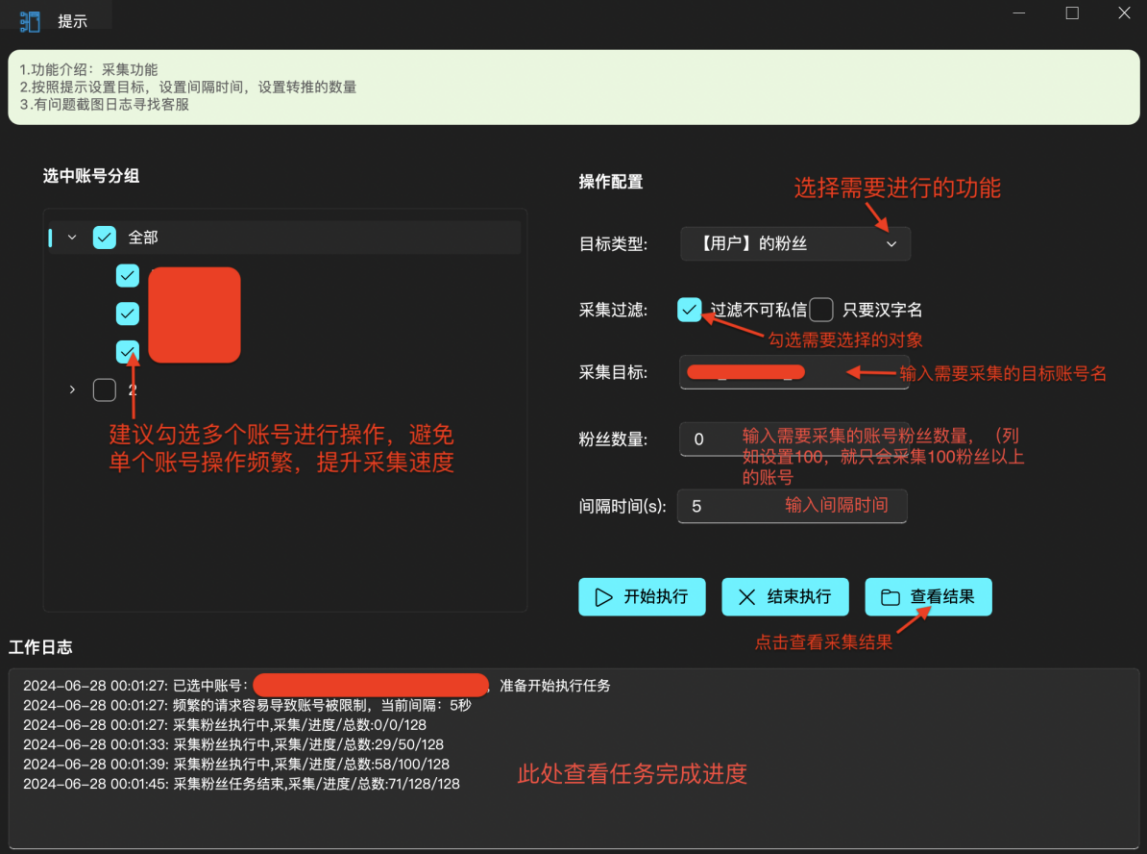The height and width of the screenshot is (854, 1147).
Task: Open the 目标类型 dropdown
Action: 795,244
